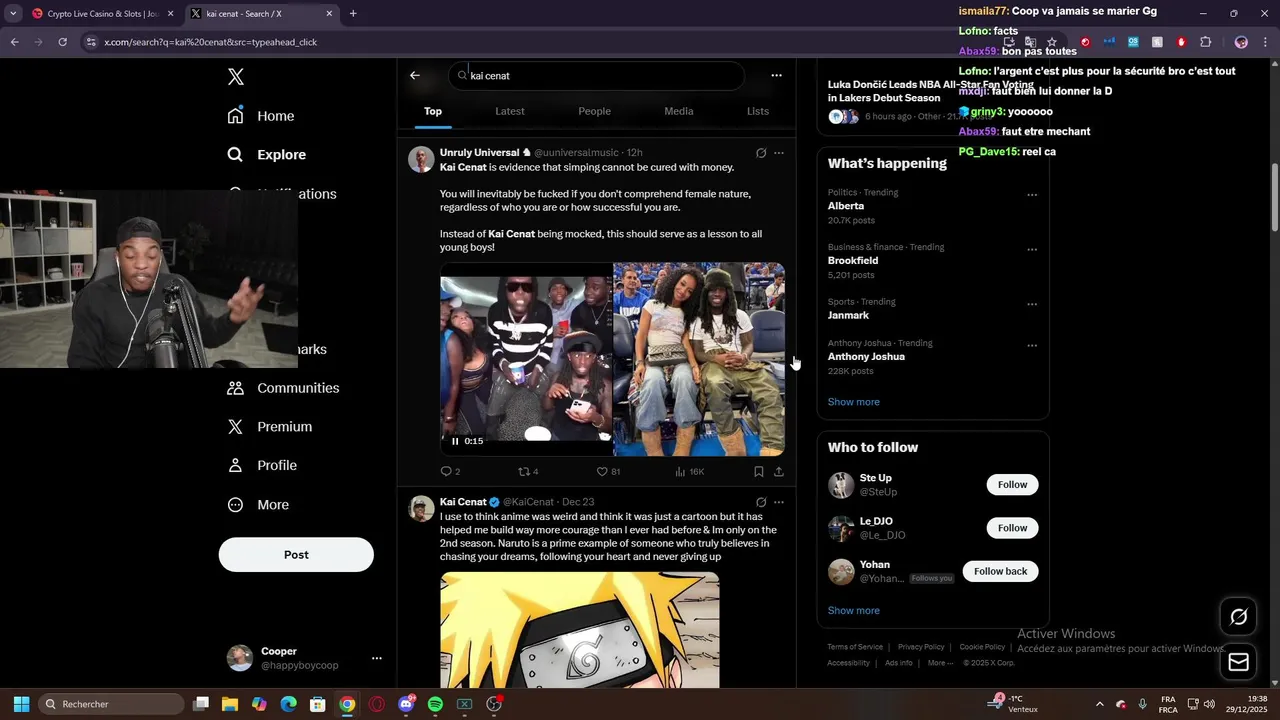Viewport: 1280px width, 720px height.
Task: Open the Chrome profile avatar
Action: tap(1241, 42)
